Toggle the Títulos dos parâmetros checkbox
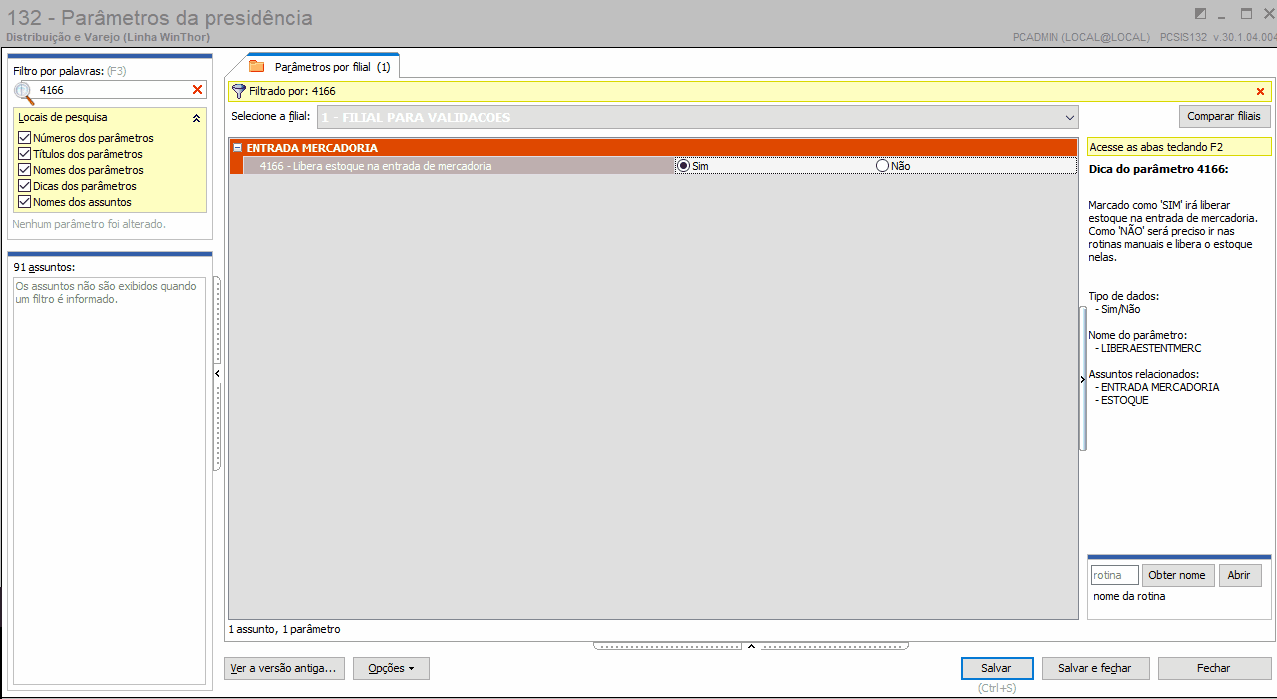 24,154
